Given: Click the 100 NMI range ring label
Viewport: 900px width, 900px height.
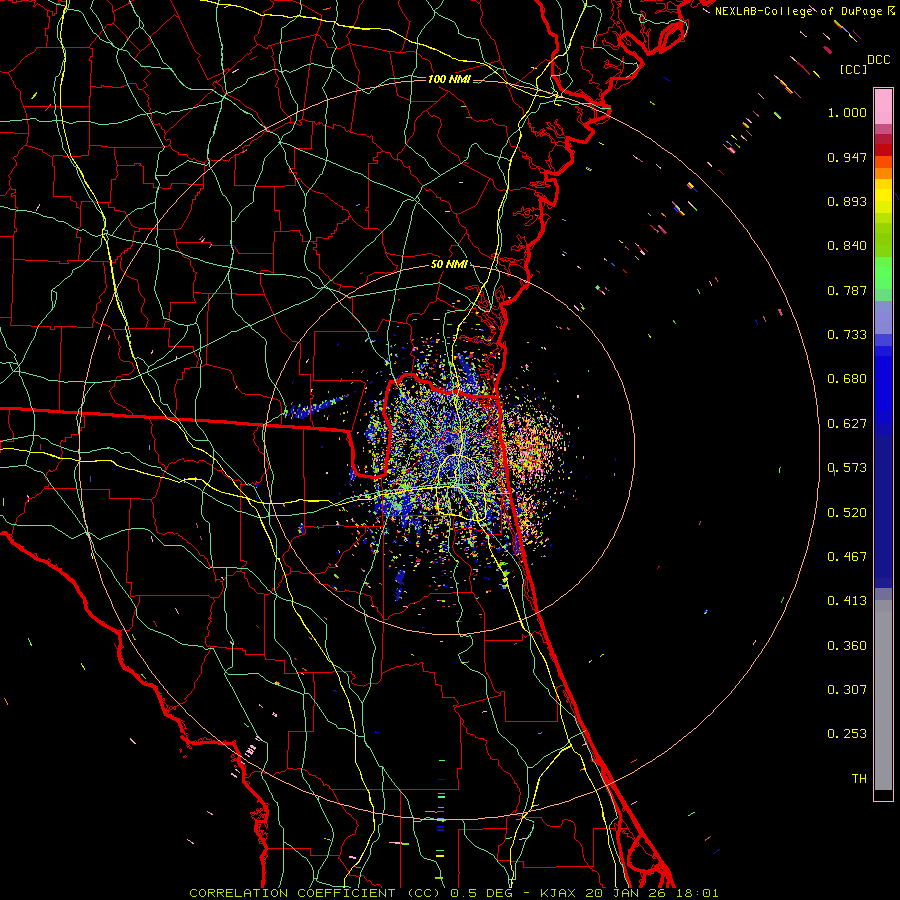Looking at the screenshot, I should pyautogui.click(x=449, y=79).
